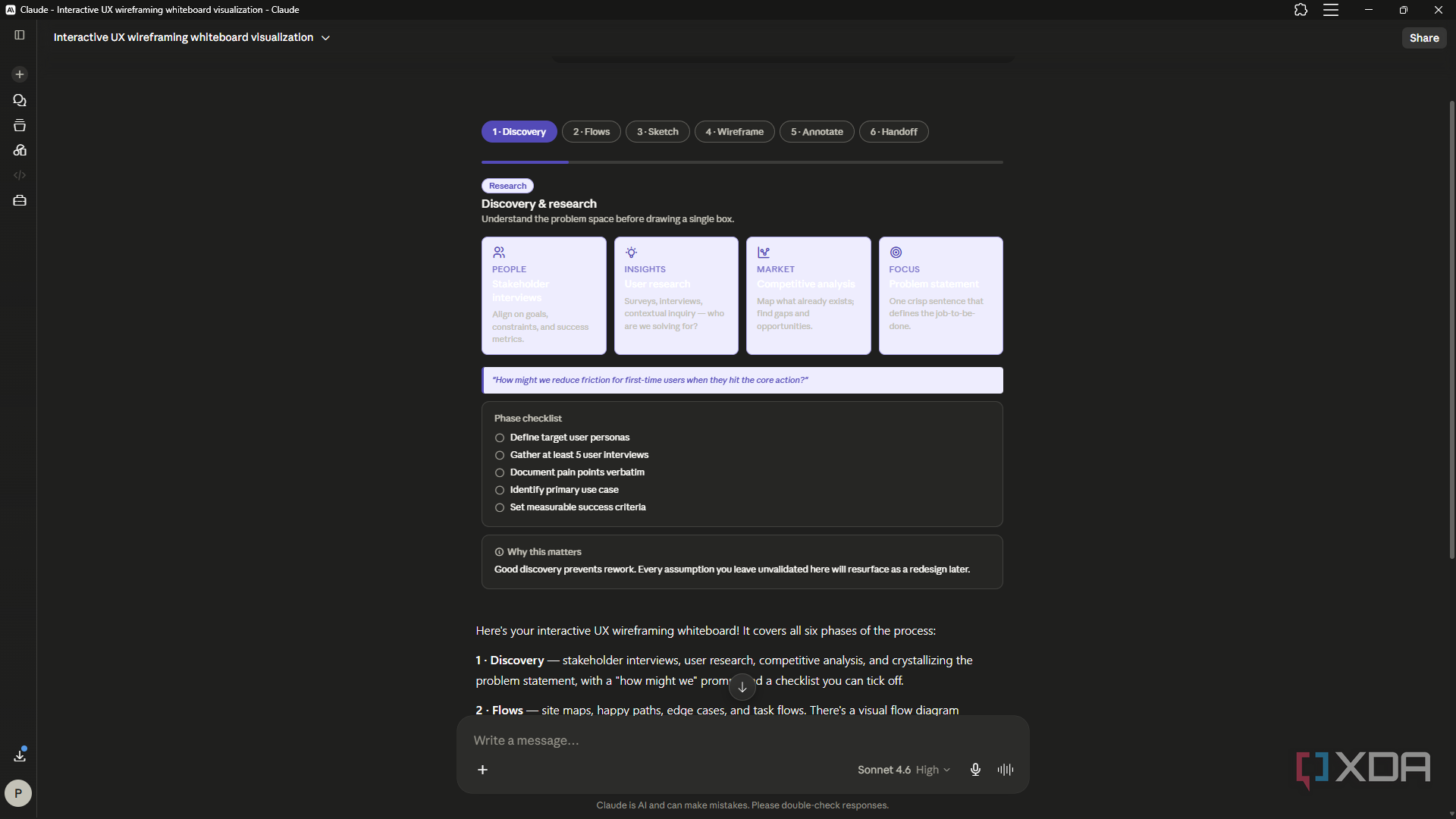Click the Discovery & research heading
This screenshot has width=1456, height=819.
click(539, 204)
